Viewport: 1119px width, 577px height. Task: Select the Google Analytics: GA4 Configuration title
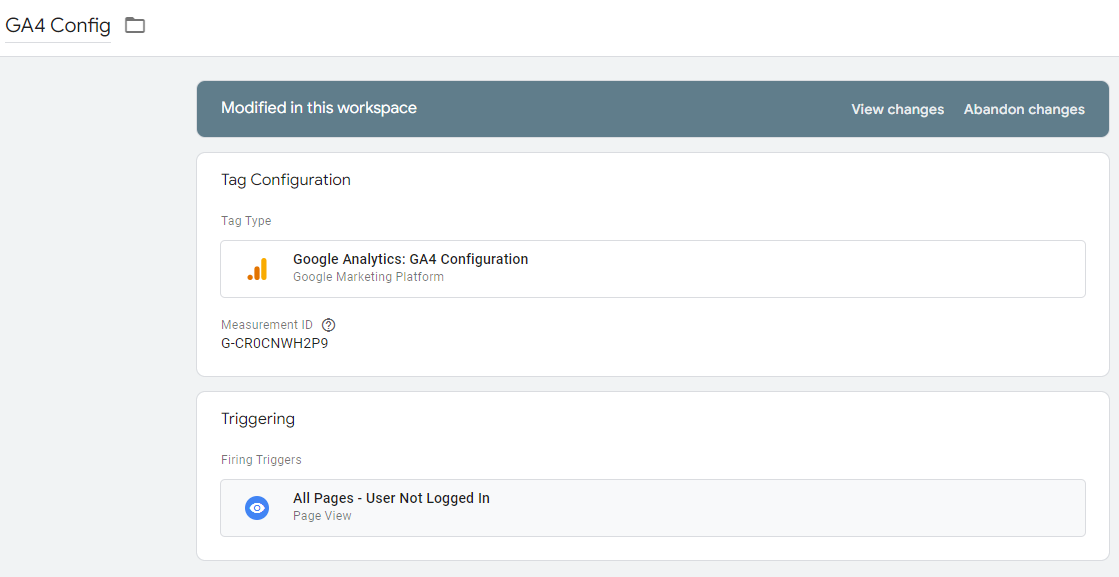(410, 259)
